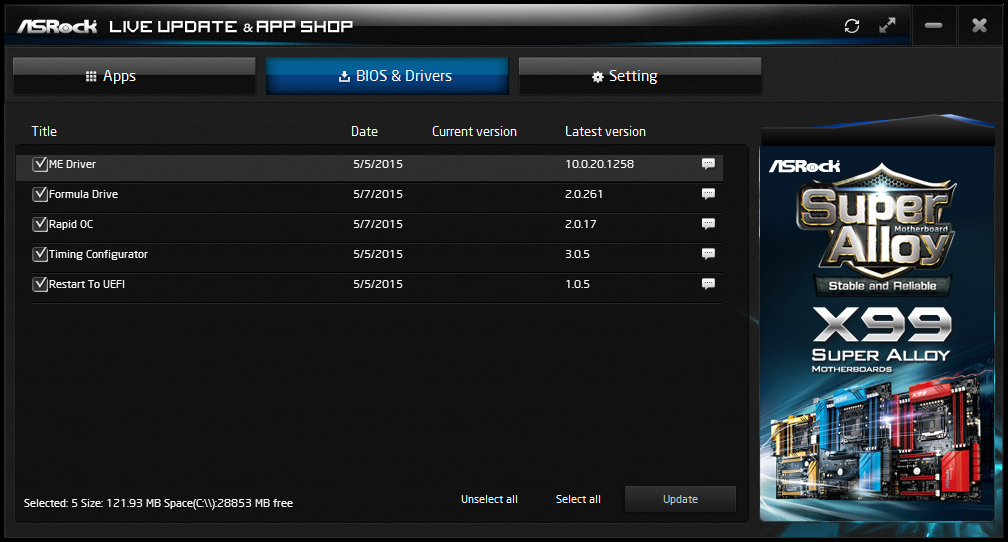
Task: Uncheck the Restart To UEFI checkbox
Action: [x=40, y=284]
